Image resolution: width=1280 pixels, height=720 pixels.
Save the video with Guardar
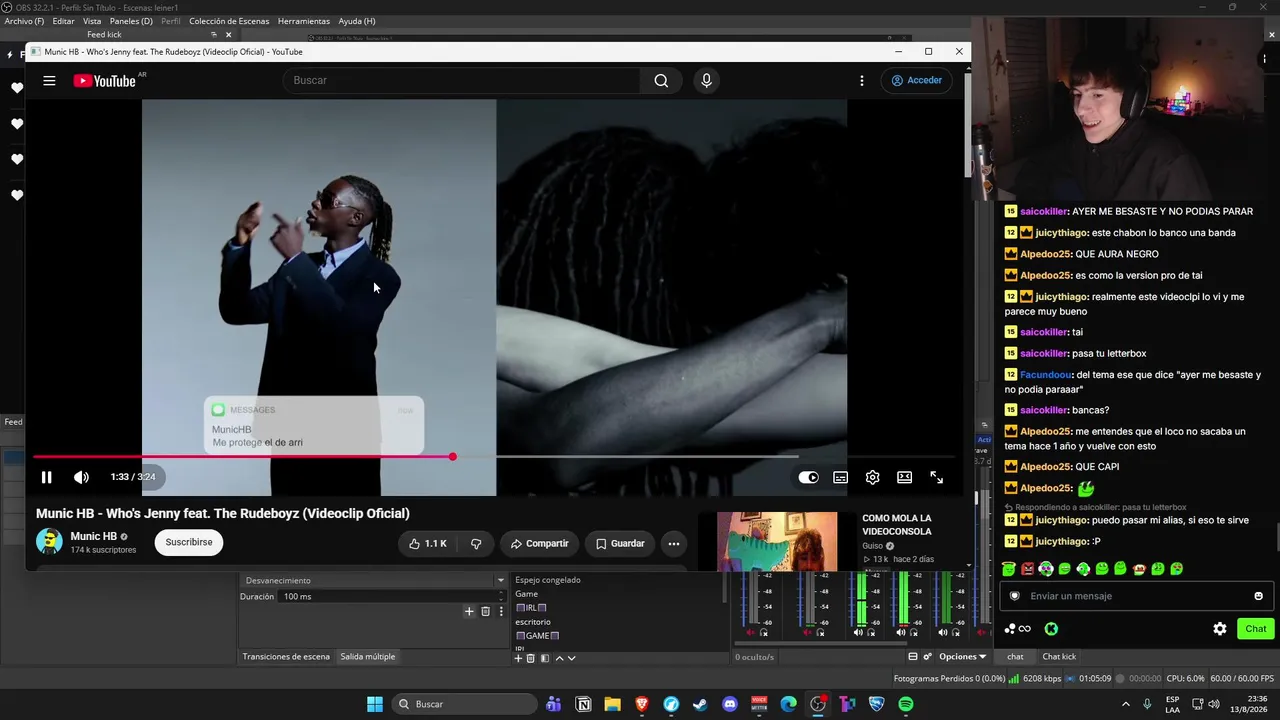pos(620,543)
